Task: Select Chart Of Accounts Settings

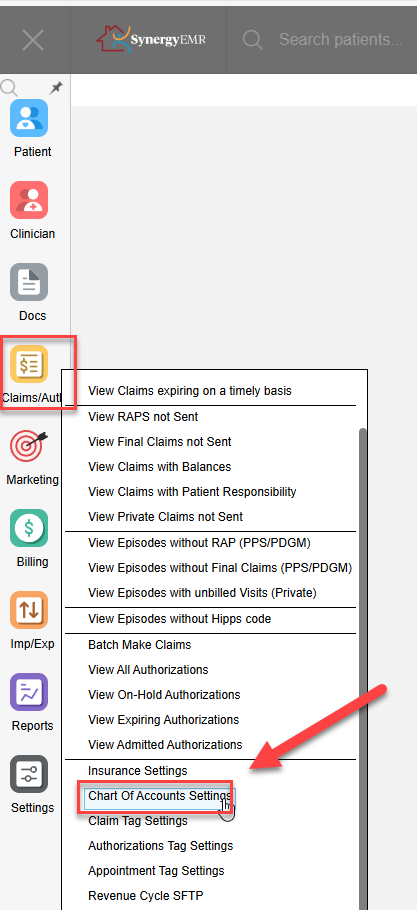Action: (159, 796)
